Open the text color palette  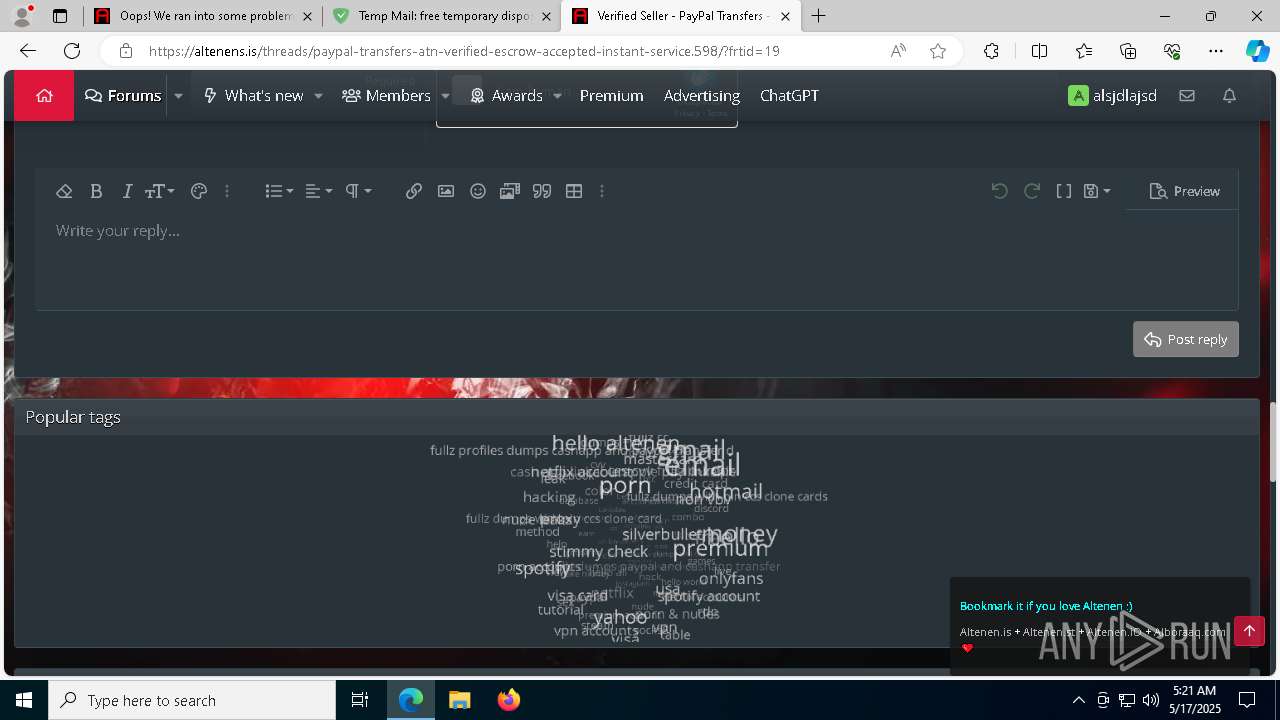[199, 191]
